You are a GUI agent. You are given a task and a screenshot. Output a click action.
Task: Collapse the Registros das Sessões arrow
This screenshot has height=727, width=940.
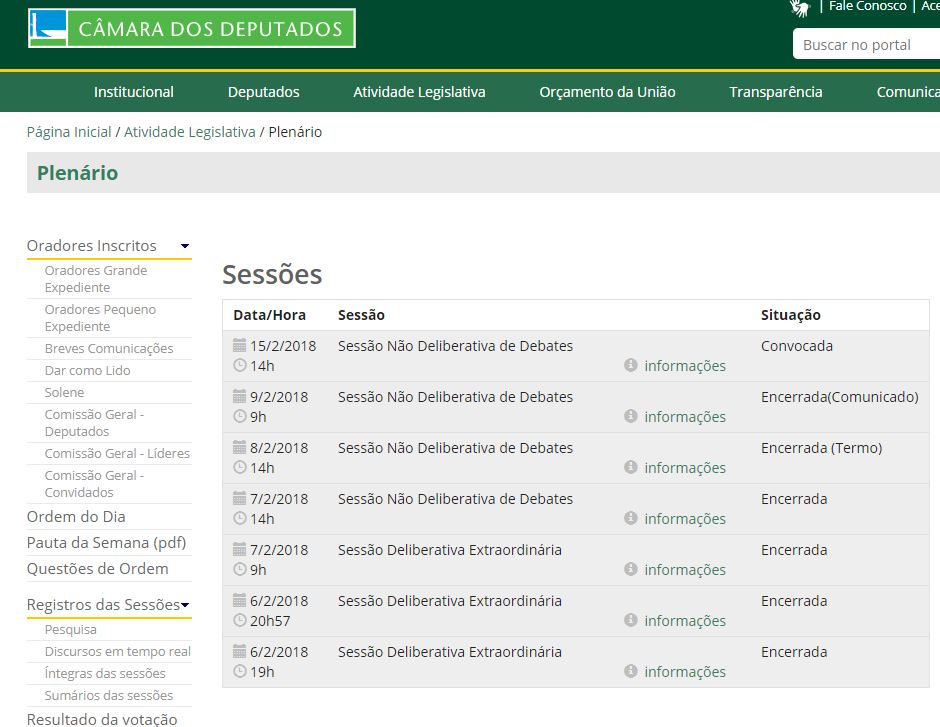click(x=185, y=605)
